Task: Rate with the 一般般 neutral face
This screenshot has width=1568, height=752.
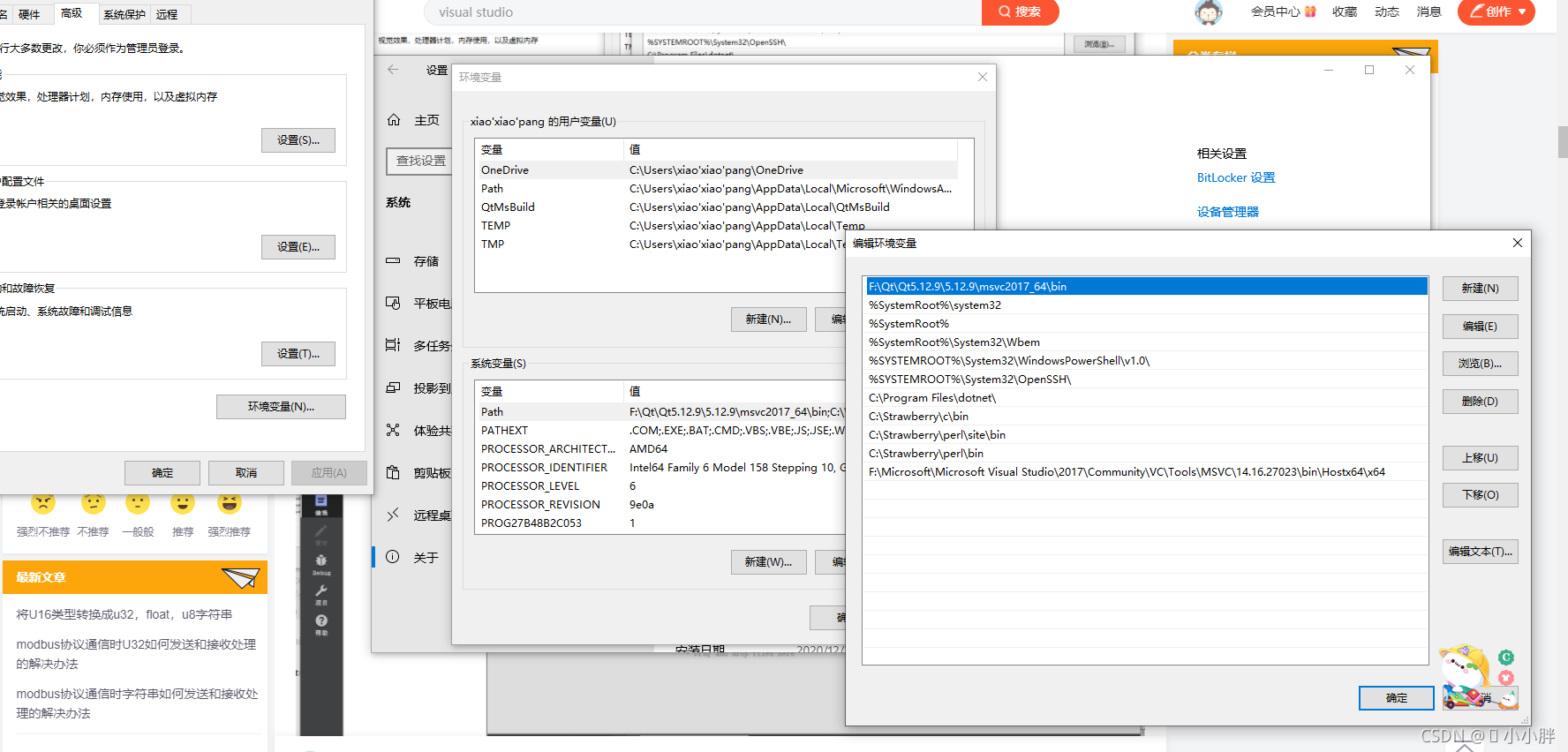Action: [138, 502]
